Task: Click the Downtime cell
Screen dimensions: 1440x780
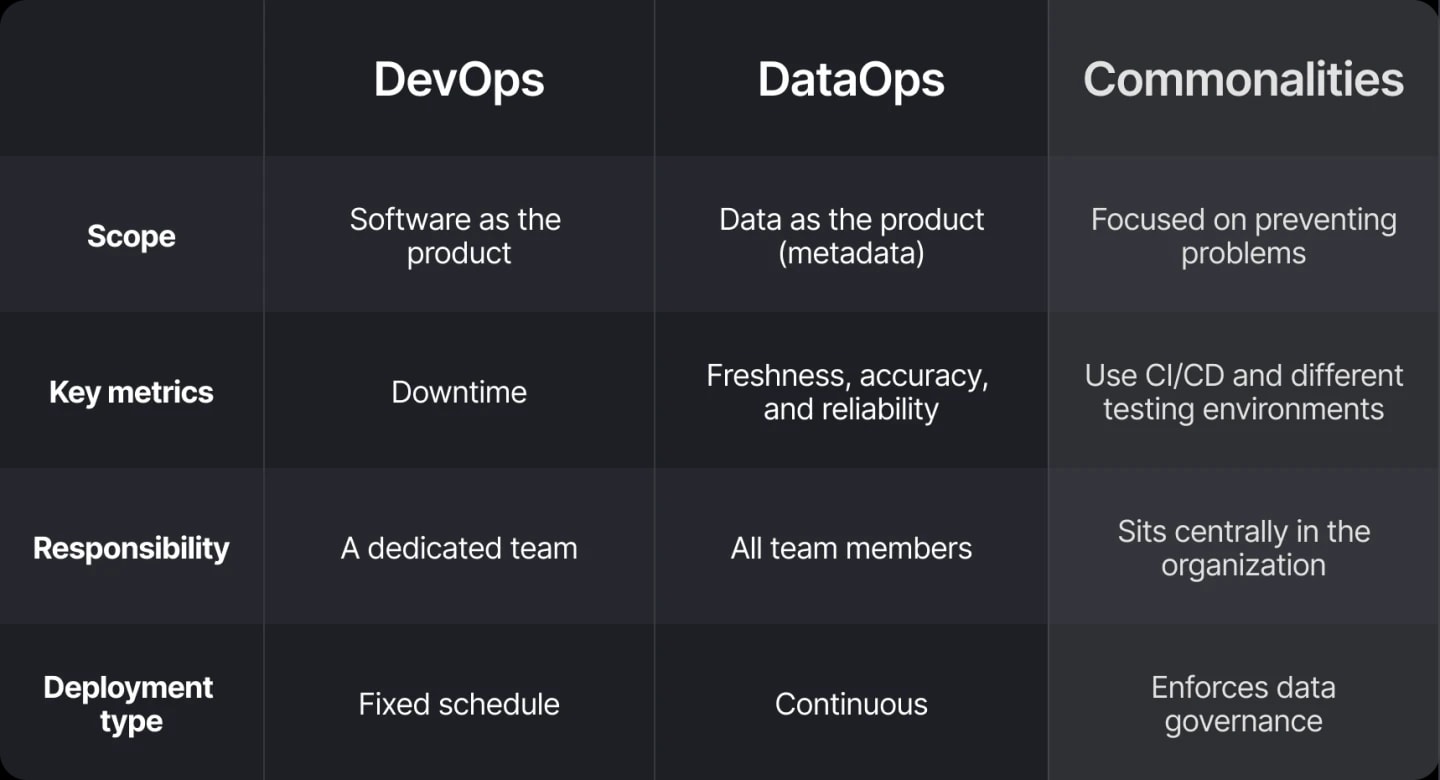Action: coord(459,392)
